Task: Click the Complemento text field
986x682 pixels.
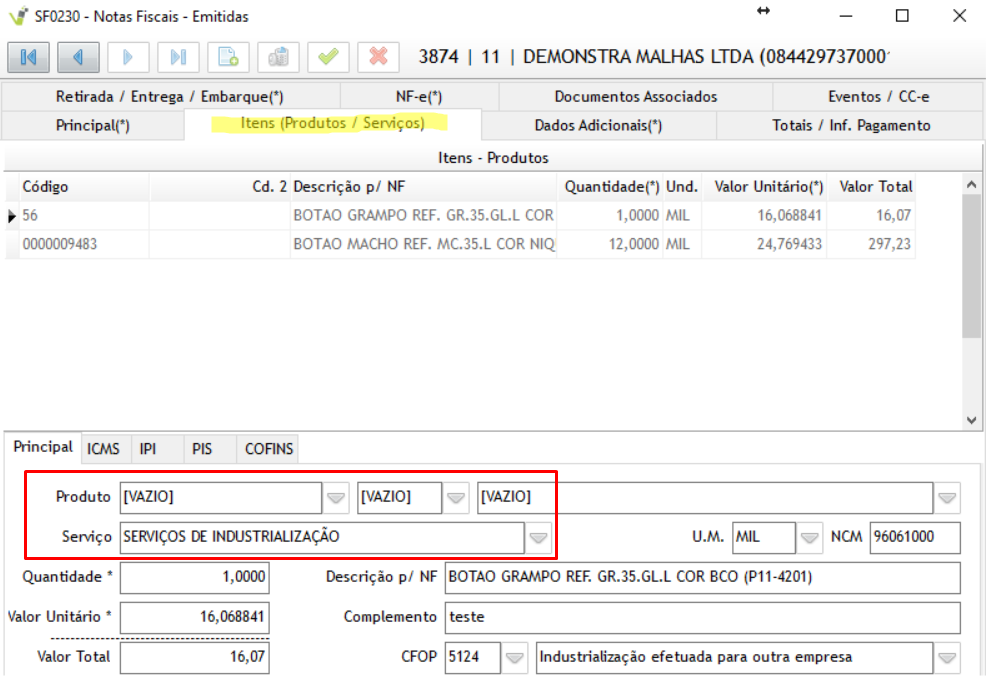Action: tap(702, 617)
